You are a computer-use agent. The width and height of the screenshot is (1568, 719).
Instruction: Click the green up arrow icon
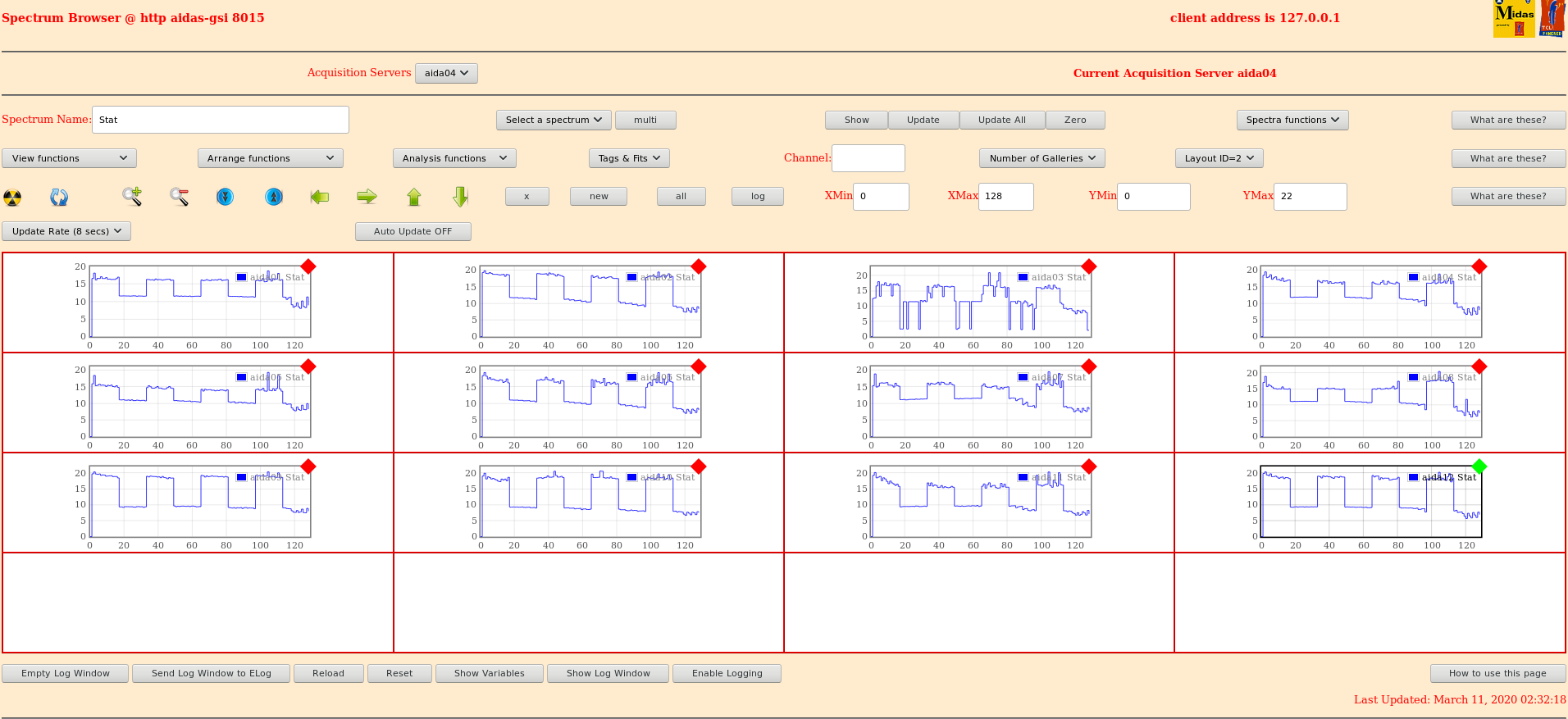coord(414,197)
